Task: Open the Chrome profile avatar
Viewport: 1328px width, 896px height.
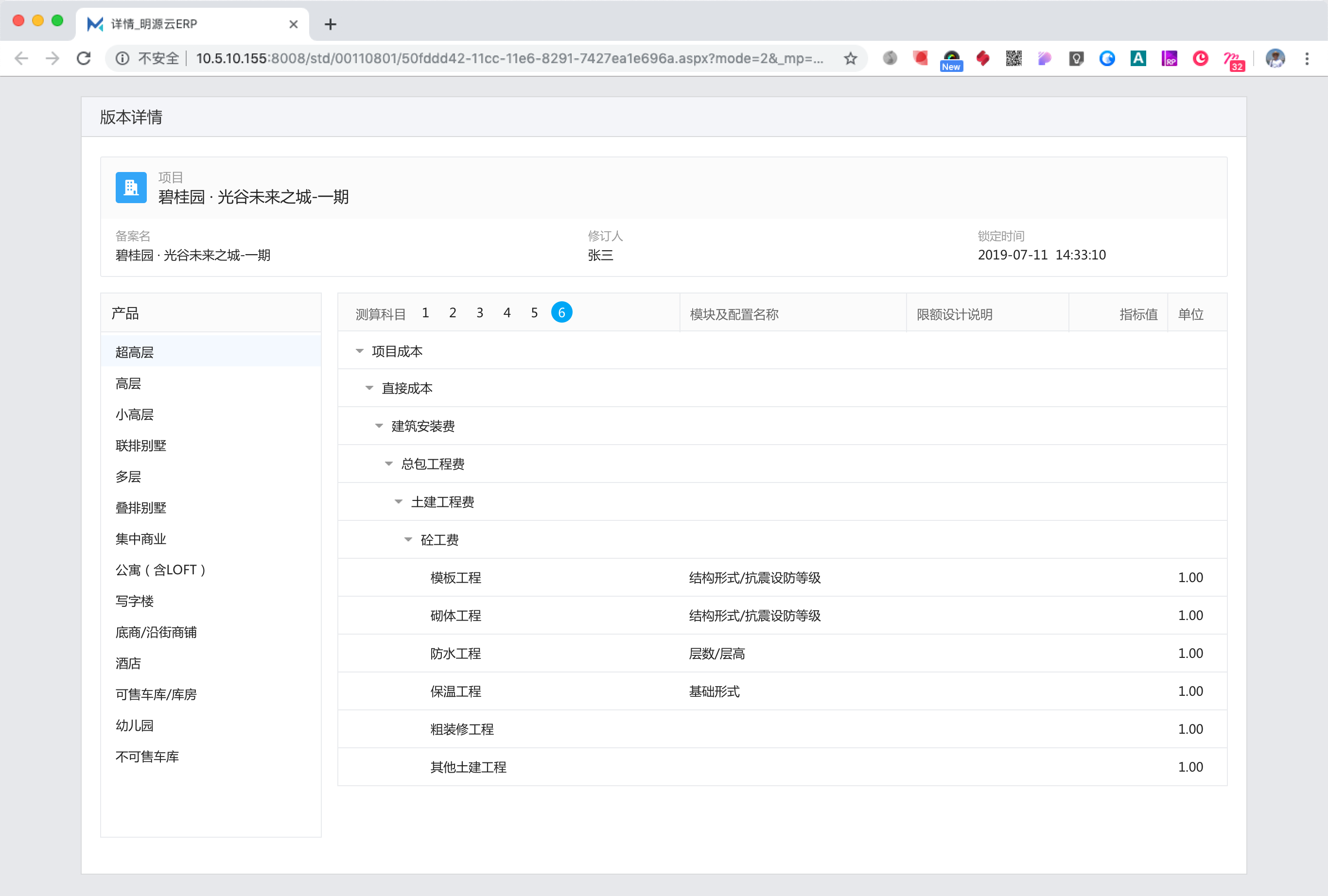Action: point(1275,58)
